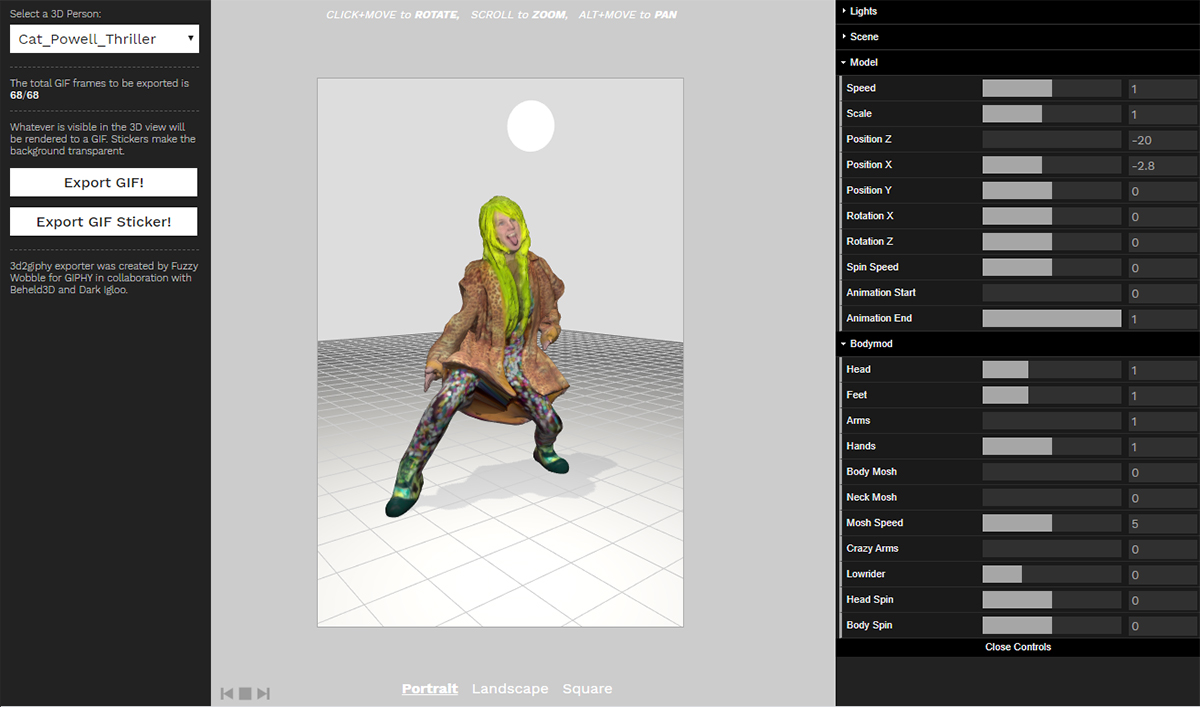This screenshot has width=1200, height=707.
Task: Switch to the Landscape view format
Action: (510, 688)
